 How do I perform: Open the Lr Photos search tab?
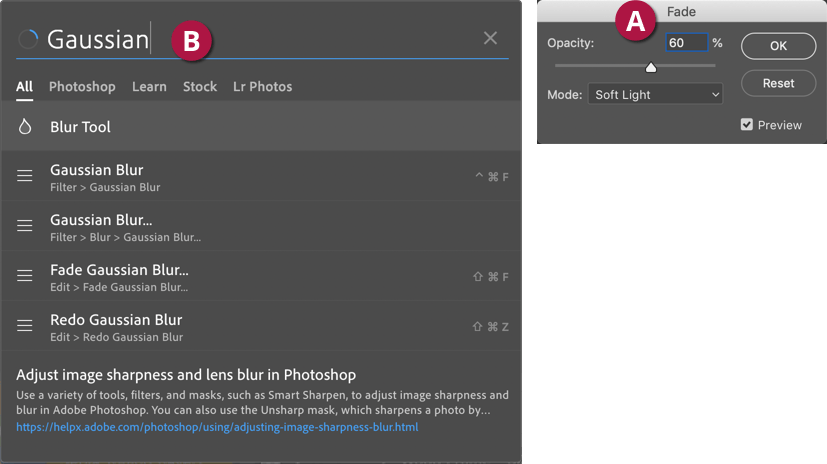(x=263, y=86)
